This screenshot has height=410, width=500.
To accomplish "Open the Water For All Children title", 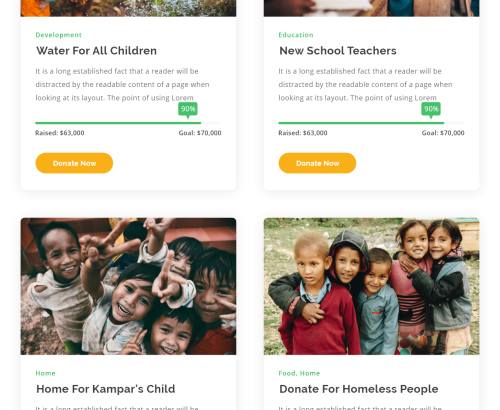I will click(x=96, y=51).
